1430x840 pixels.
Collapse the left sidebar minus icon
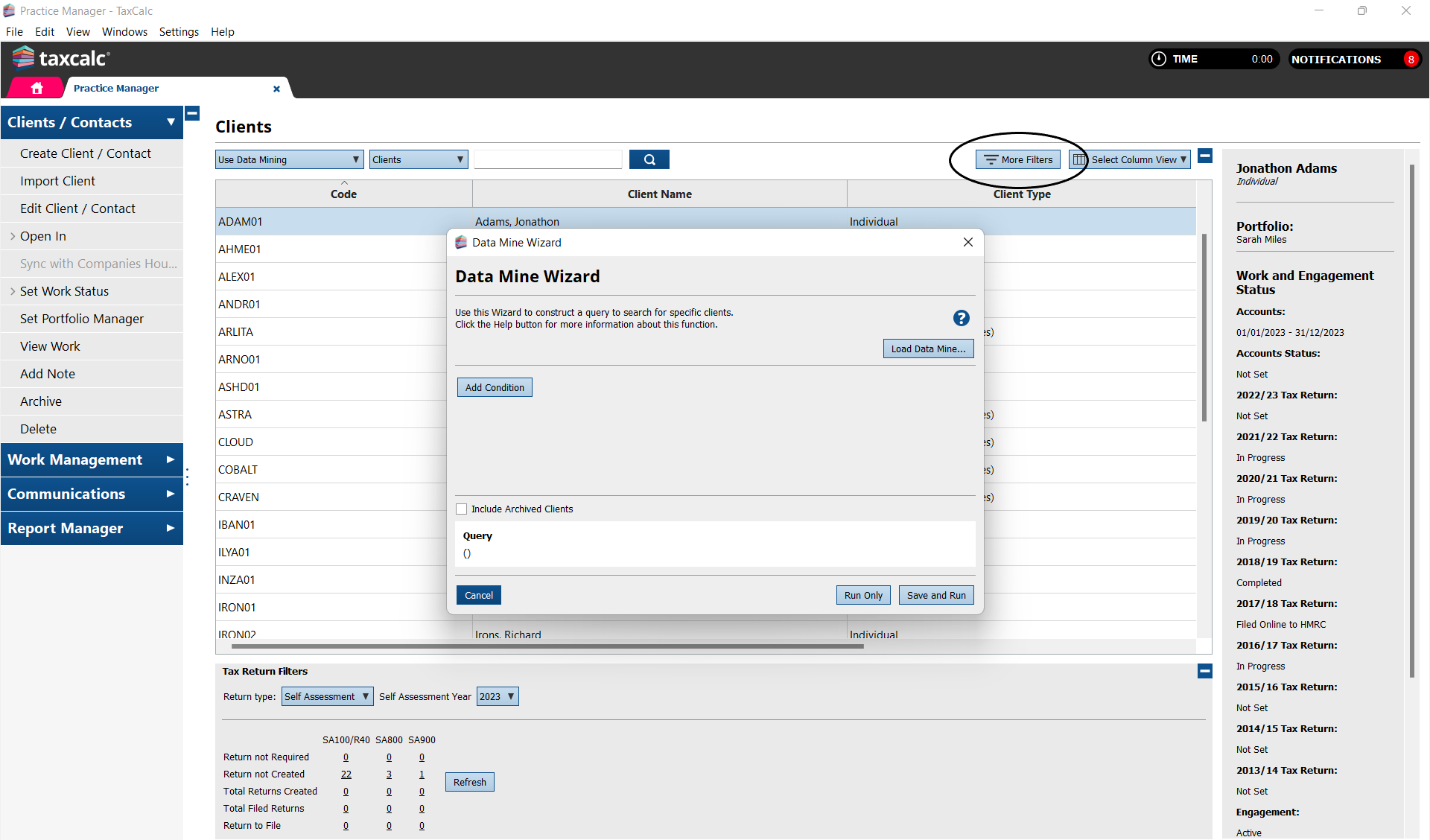click(192, 113)
